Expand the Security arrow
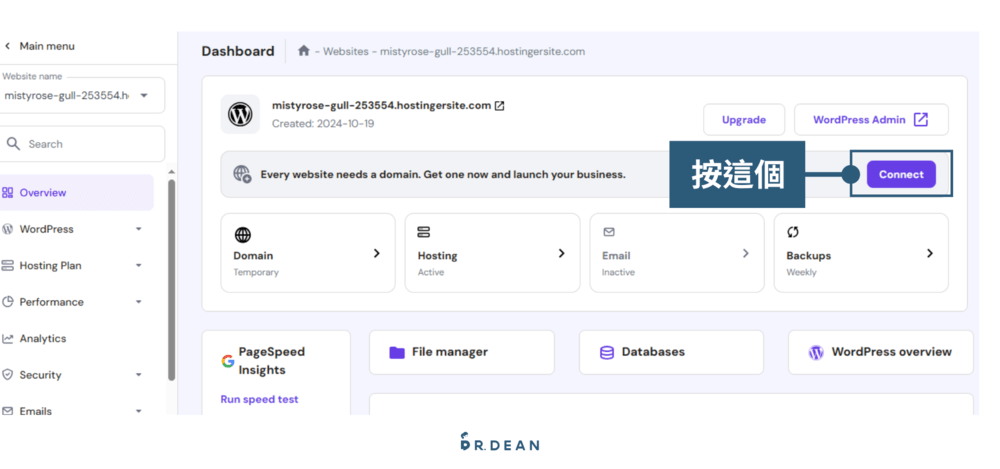This screenshot has height=469, width=1000. coord(138,375)
